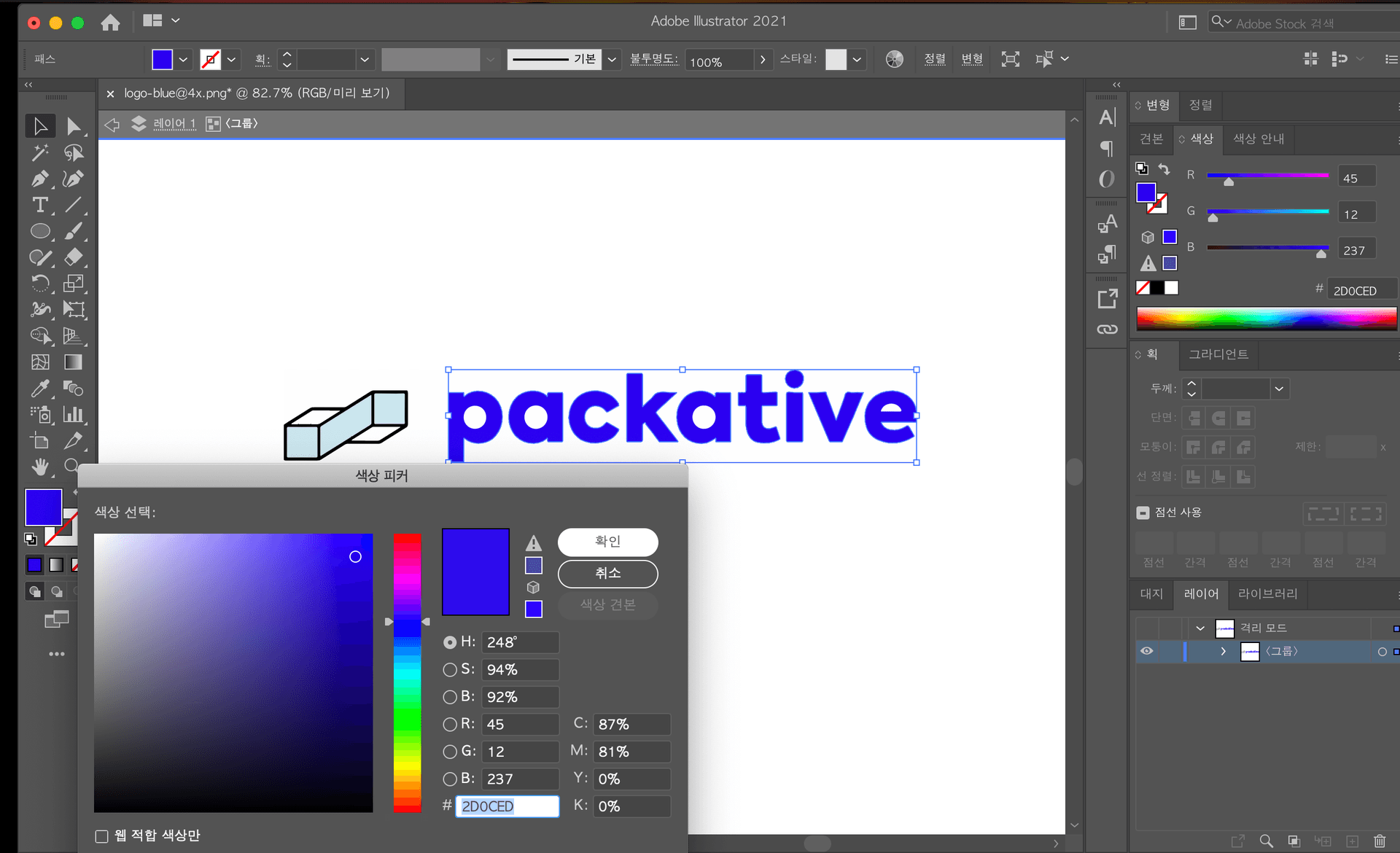Click 변형 in the control bar
1400x853 pixels.
(x=972, y=59)
